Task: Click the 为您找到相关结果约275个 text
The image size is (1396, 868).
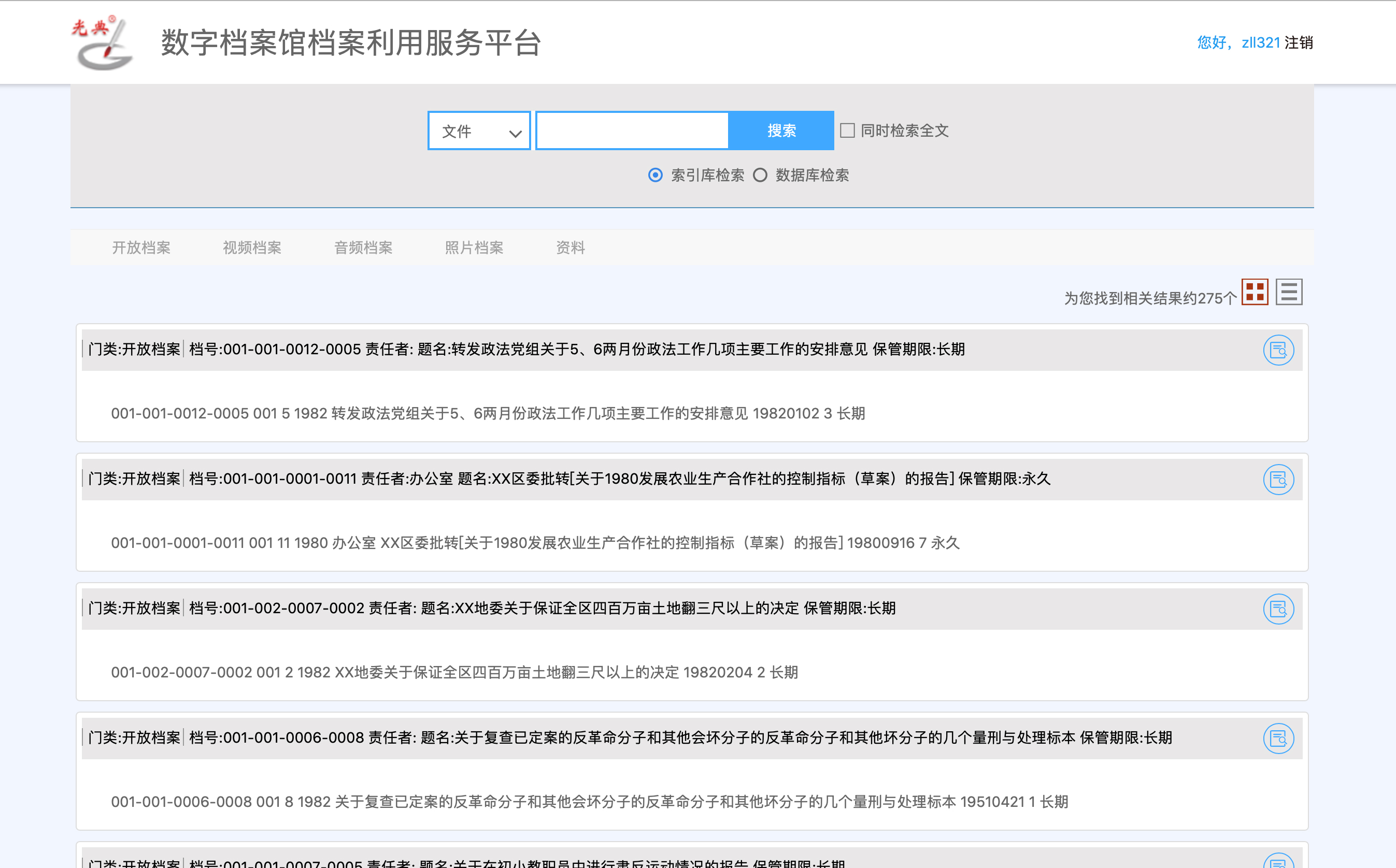Action: tap(1150, 298)
